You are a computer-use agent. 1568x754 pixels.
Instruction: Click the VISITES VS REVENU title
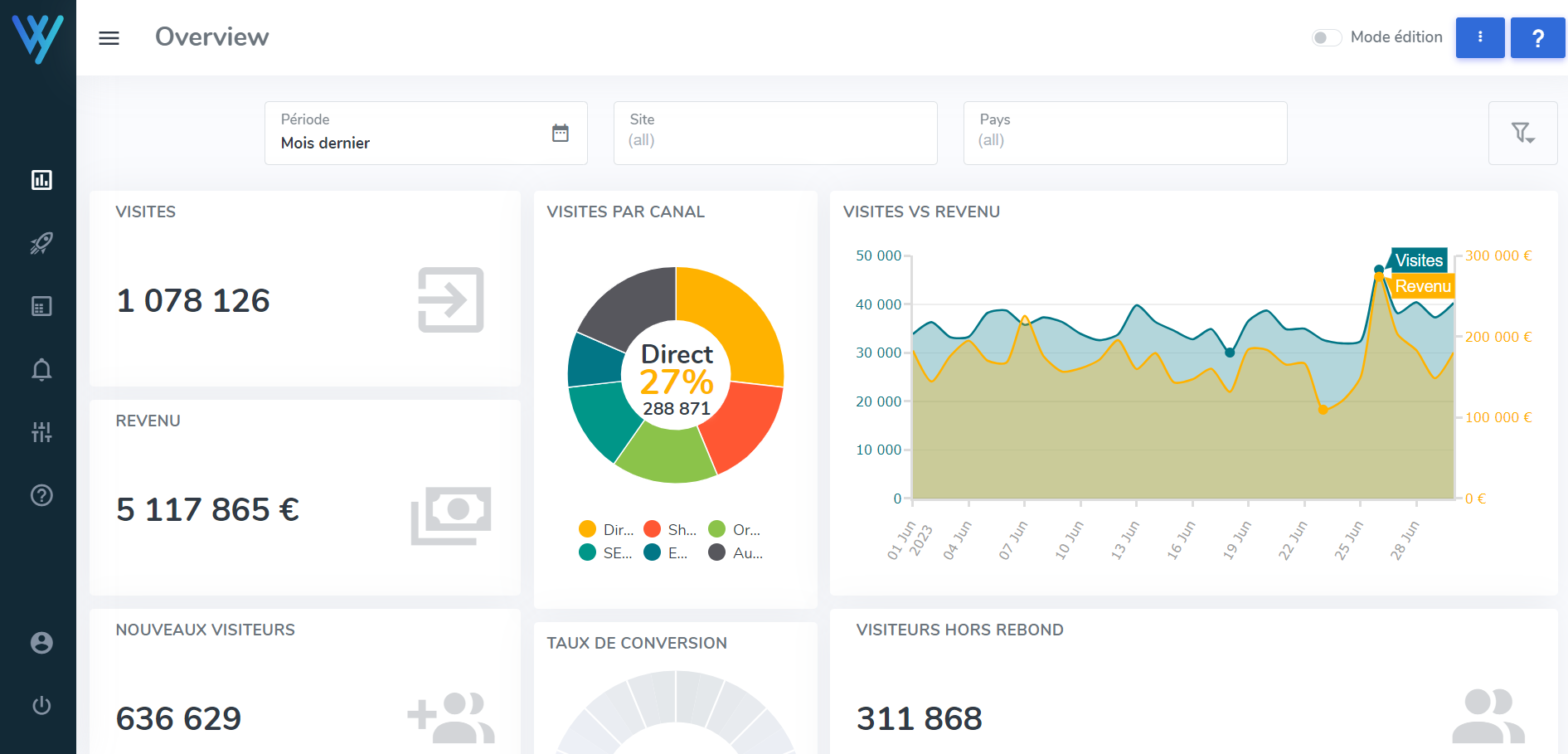(921, 212)
